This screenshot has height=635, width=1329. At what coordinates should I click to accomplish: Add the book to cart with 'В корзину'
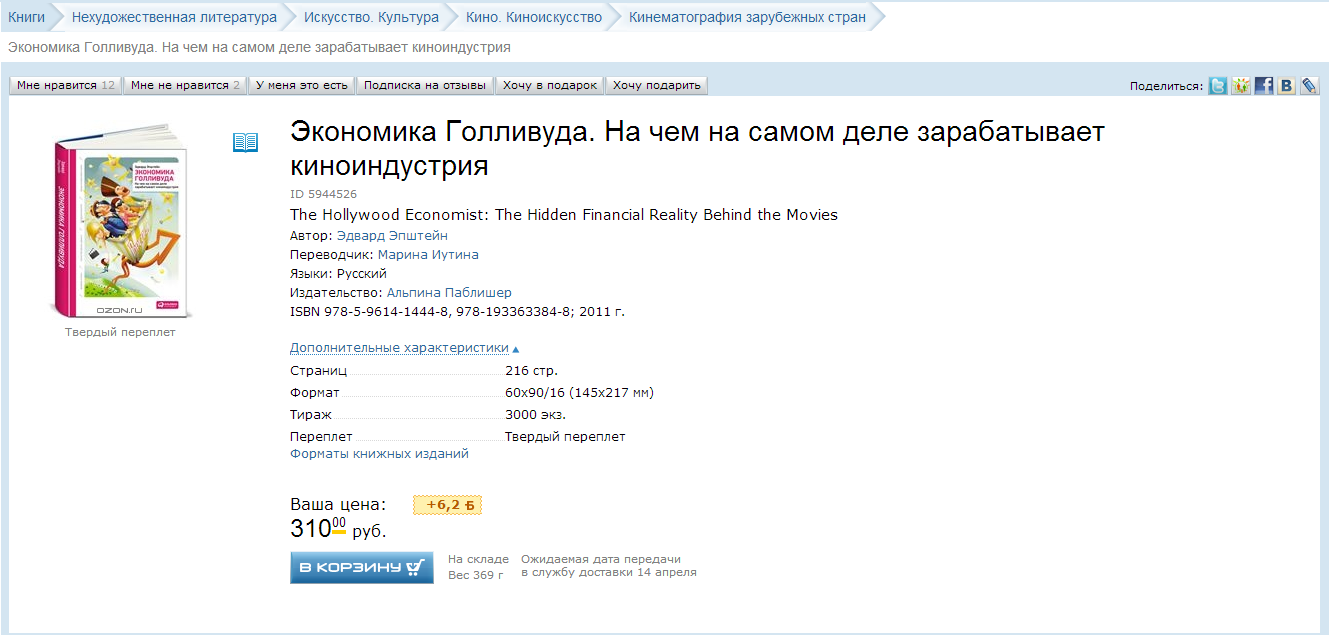[362, 567]
